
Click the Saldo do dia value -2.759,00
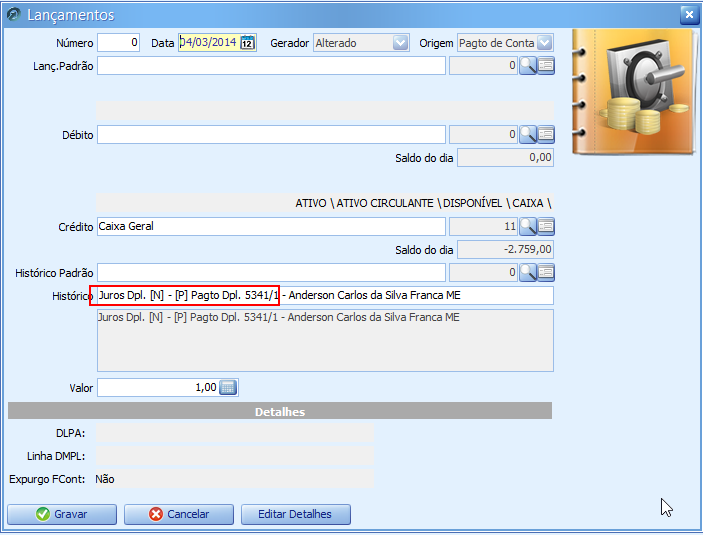(x=505, y=249)
